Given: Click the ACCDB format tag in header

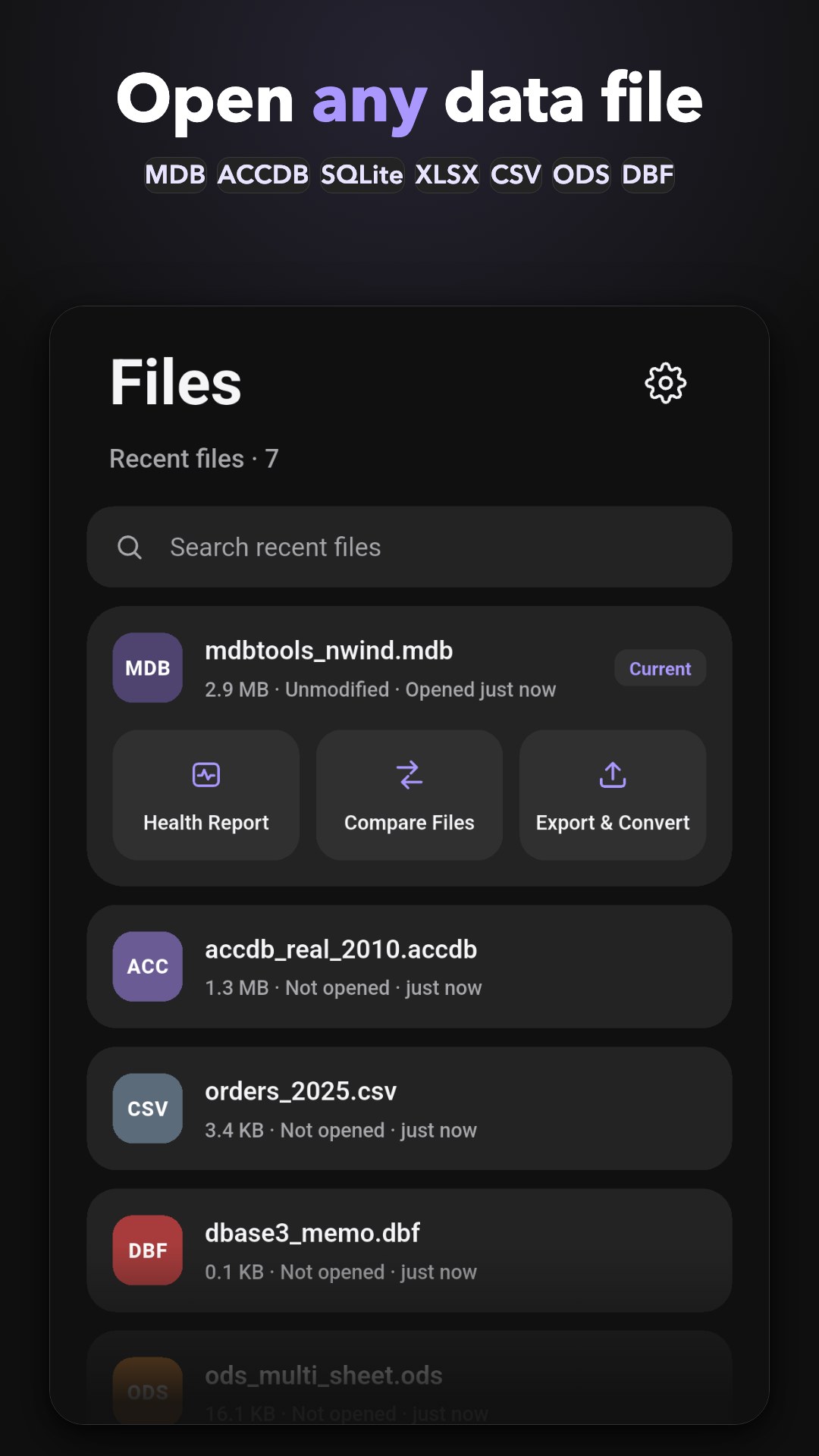Looking at the screenshot, I should 263,175.
